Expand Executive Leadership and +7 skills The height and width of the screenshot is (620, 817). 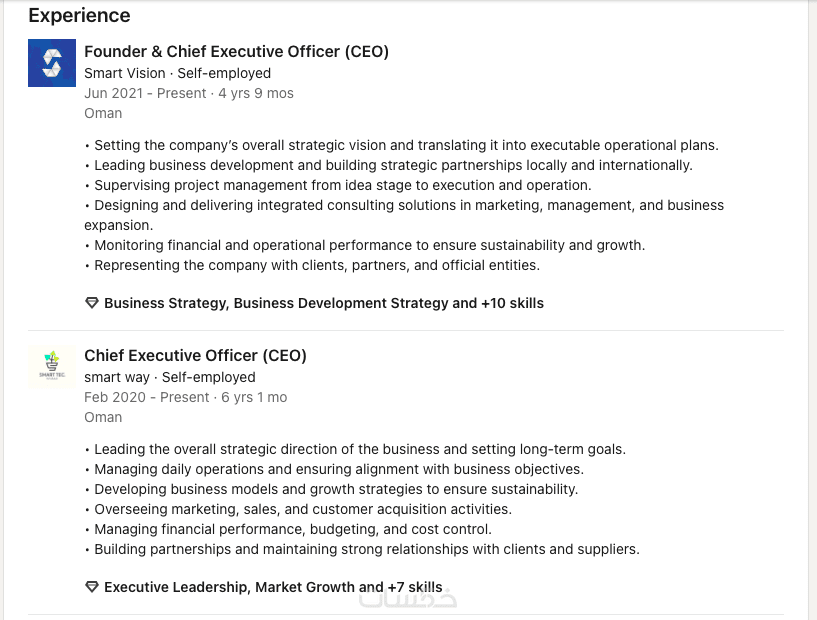tap(272, 587)
